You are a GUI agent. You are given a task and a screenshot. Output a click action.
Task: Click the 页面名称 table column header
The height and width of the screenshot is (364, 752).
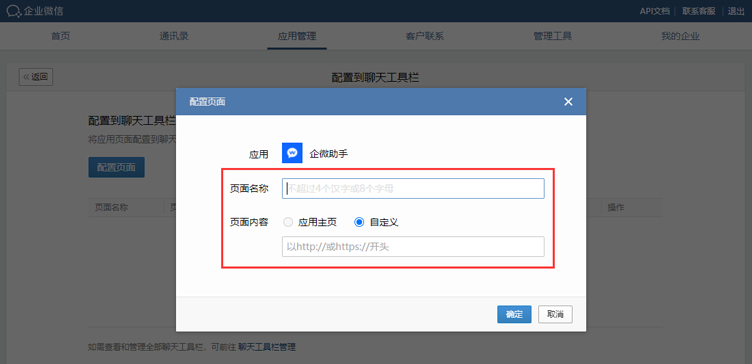(x=111, y=208)
